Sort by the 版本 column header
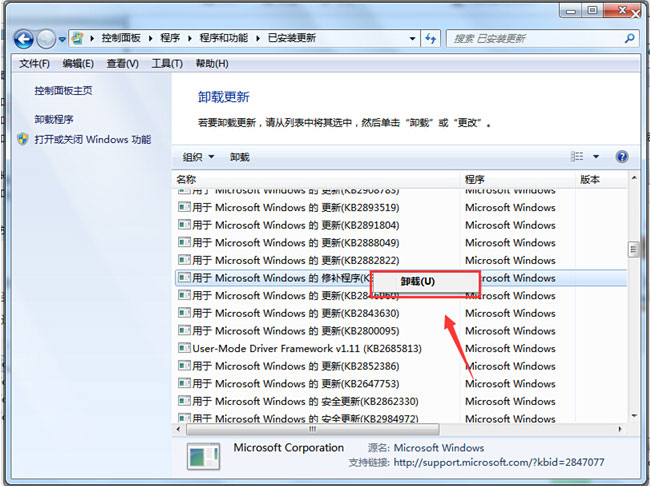 [x=601, y=180]
